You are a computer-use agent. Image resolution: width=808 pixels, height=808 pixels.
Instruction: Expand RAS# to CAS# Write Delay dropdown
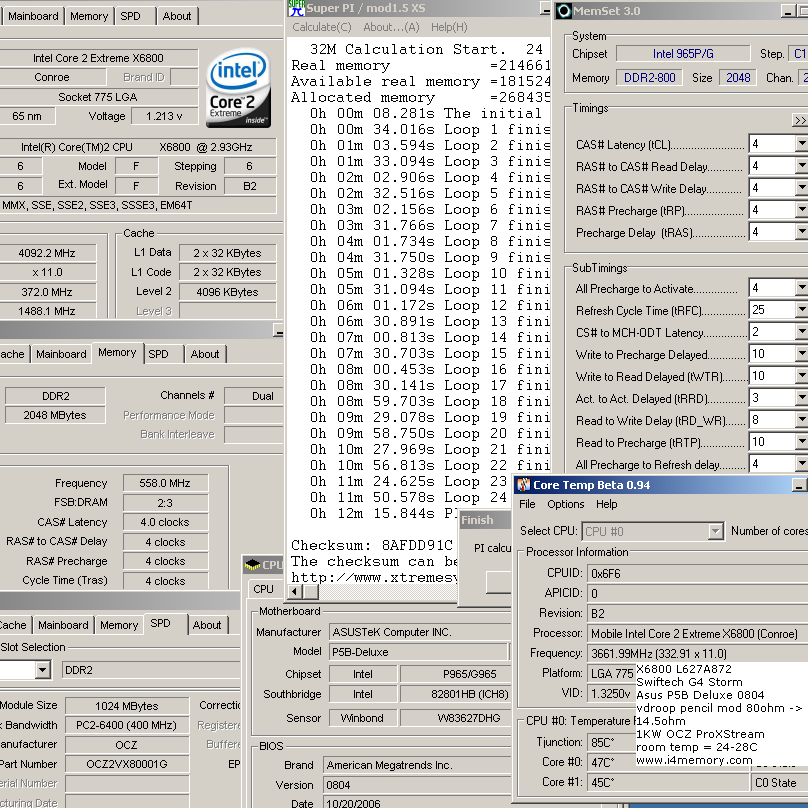[802, 188]
